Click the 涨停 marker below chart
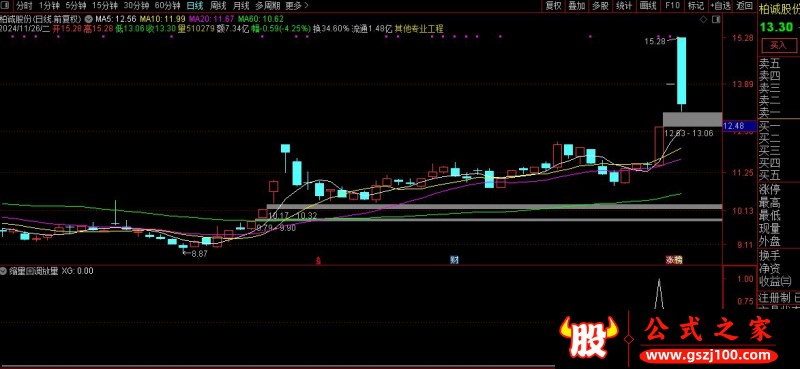The image size is (800, 369). pos(673,260)
